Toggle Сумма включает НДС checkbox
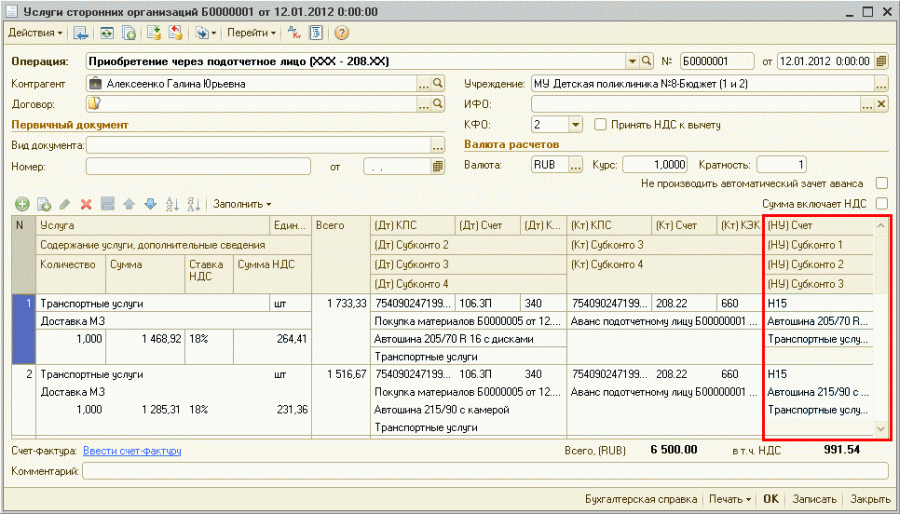 pyautogui.click(x=881, y=203)
